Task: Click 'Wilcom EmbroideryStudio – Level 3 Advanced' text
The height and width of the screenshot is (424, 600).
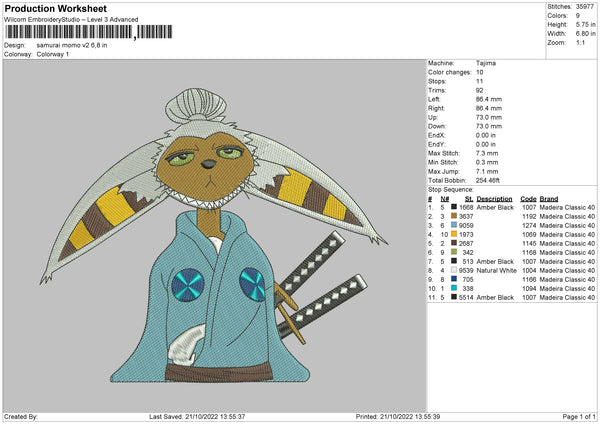Action: point(71,20)
